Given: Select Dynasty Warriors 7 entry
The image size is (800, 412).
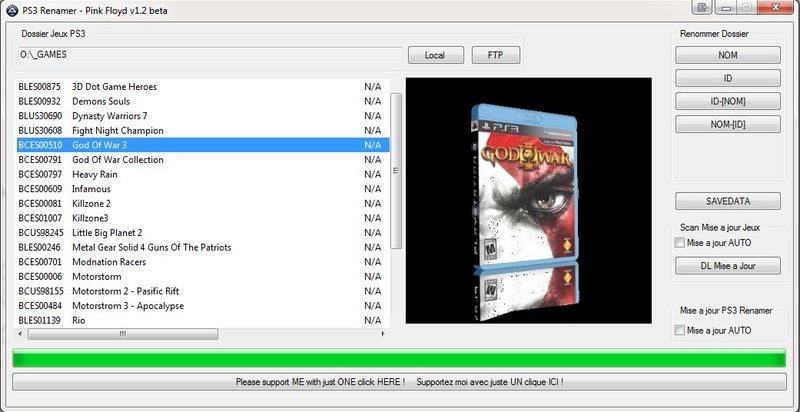Looking at the screenshot, I should [203, 116].
